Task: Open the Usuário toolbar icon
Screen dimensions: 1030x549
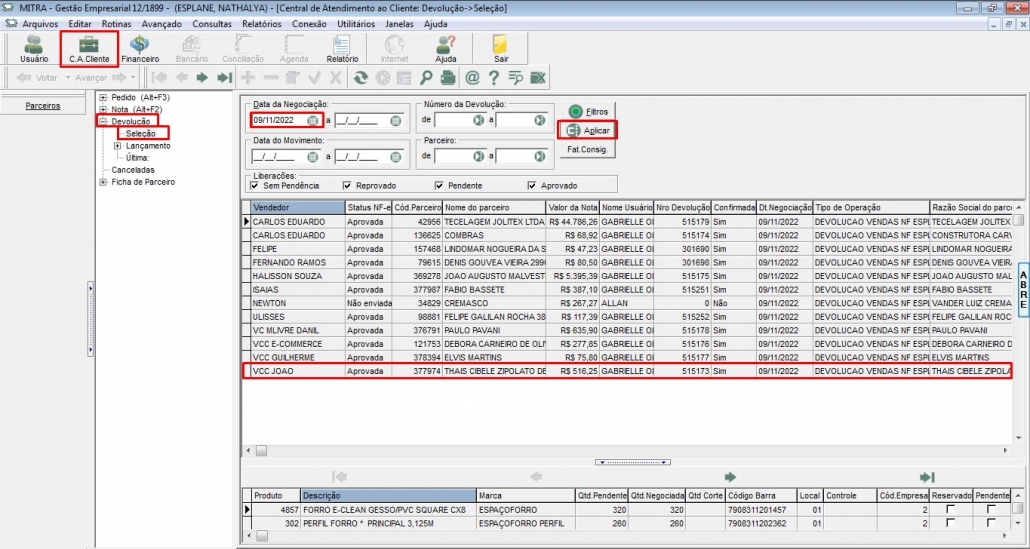Action: coord(33,47)
